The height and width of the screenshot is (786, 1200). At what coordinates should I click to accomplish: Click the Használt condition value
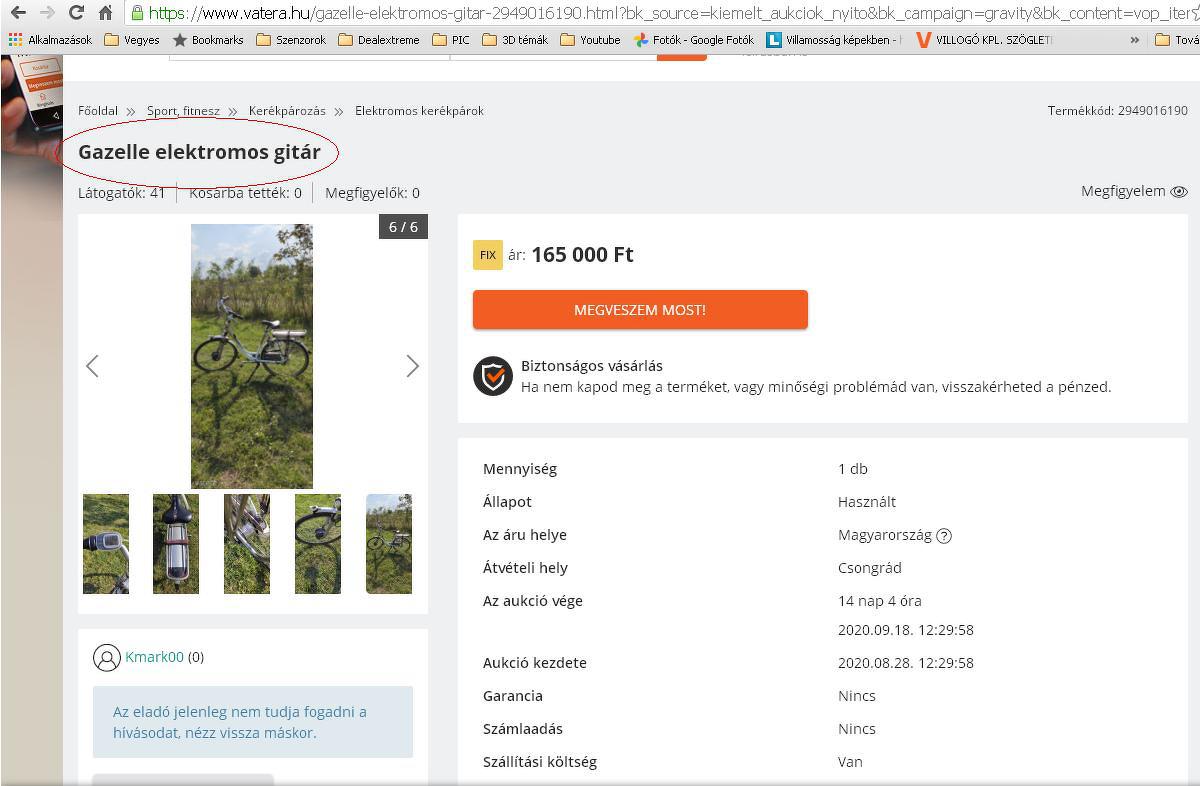(x=867, y=502)
